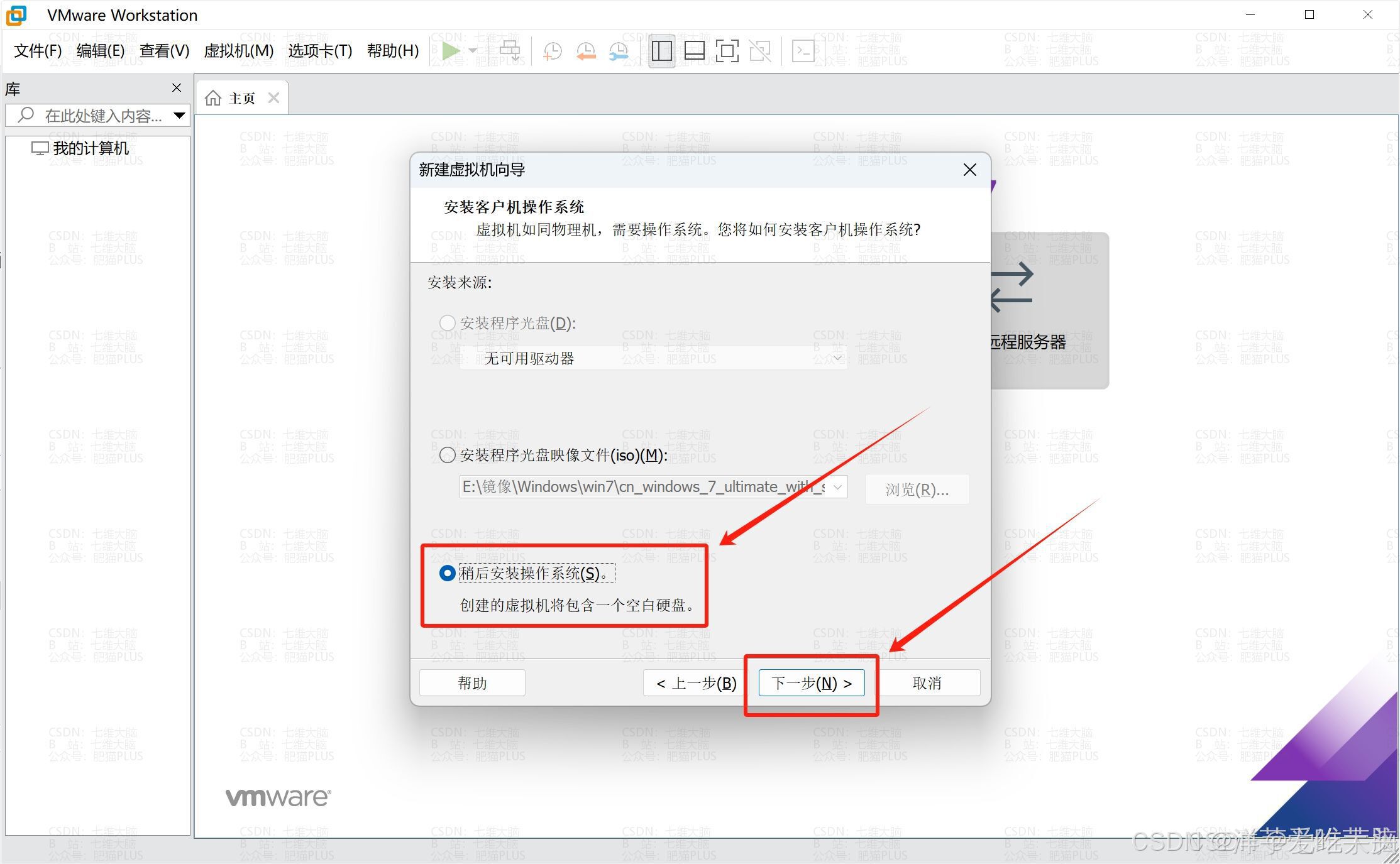This screenshot has width=1400, height=864.
Task: Click the Revert to Snapshot icon
Action: click(x=585, y=51)
